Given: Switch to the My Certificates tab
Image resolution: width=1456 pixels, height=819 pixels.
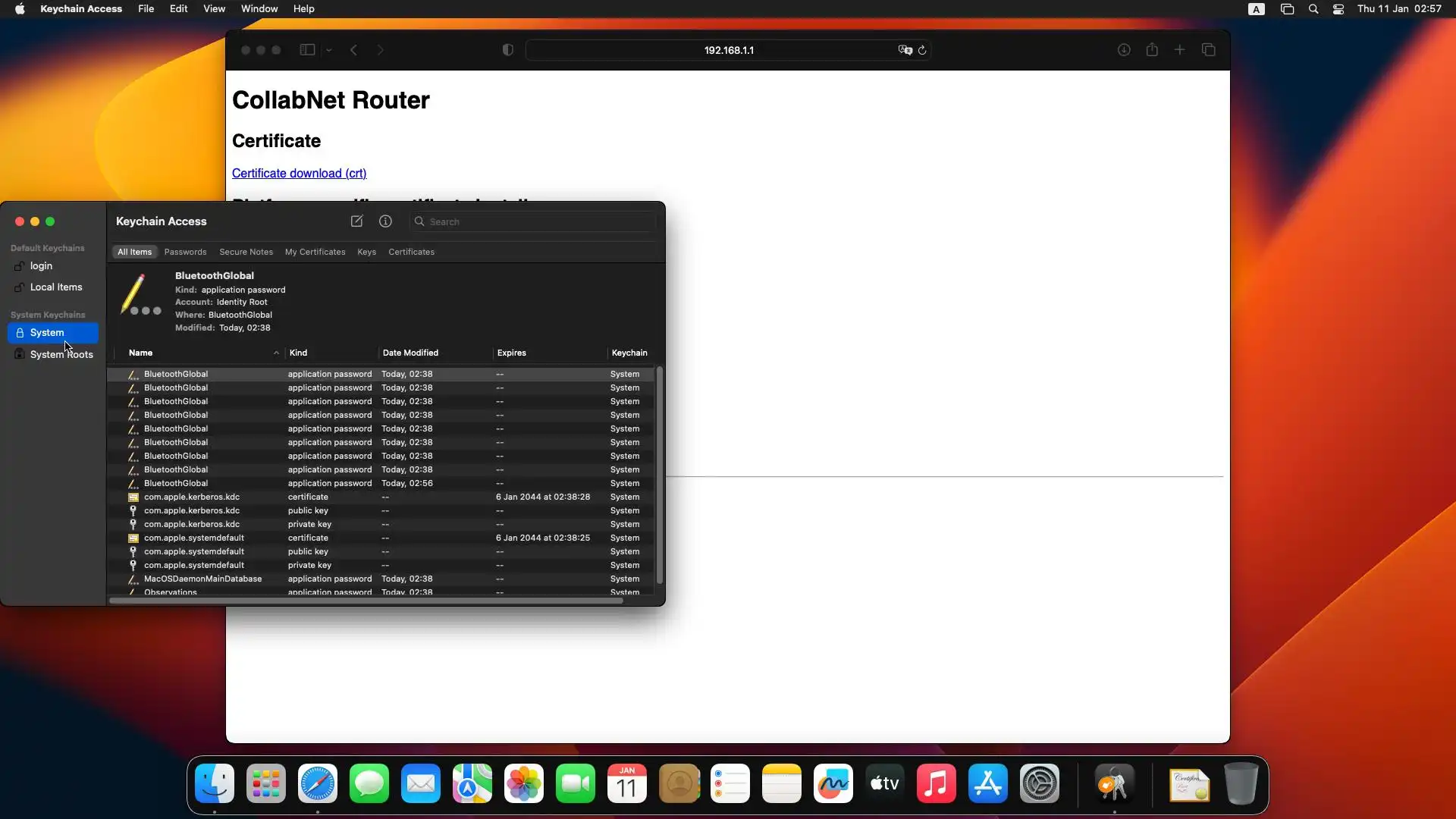Looking at the screenshot, I should pos(315,252).
